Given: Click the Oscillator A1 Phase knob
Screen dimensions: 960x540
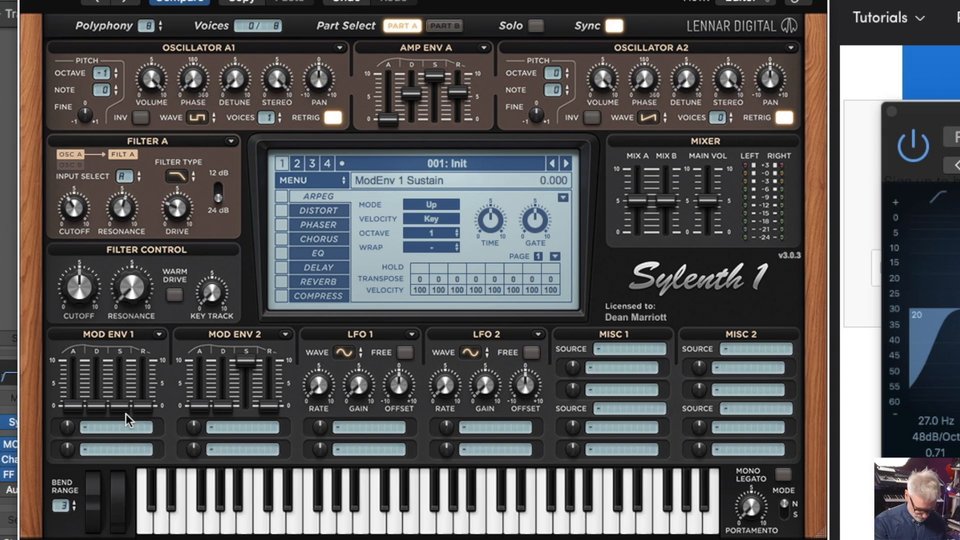Looking at the screenshot, I should pos(193,79).
